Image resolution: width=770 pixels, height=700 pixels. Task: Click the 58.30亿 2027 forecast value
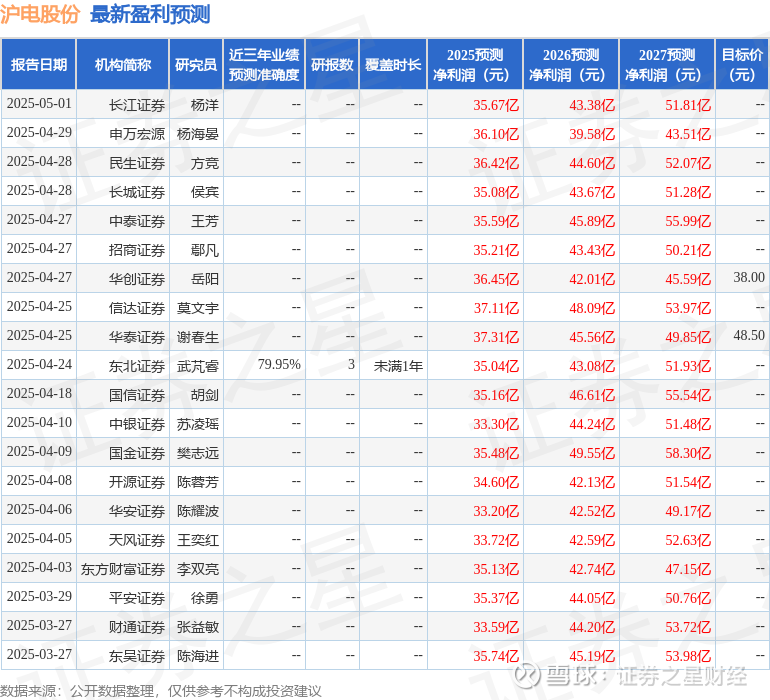pos(688,453)
